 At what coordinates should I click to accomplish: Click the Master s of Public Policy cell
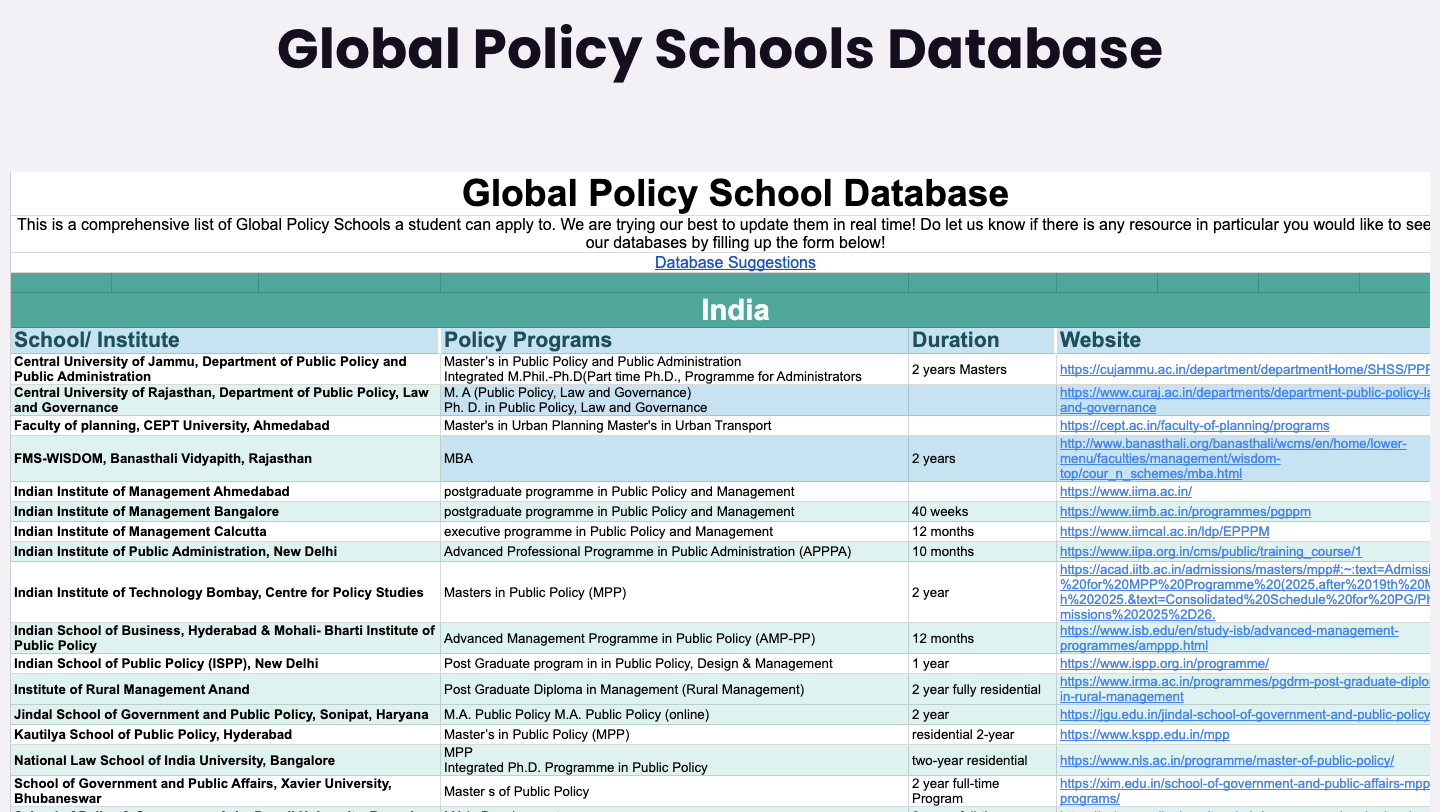click(x=674, y=791)
